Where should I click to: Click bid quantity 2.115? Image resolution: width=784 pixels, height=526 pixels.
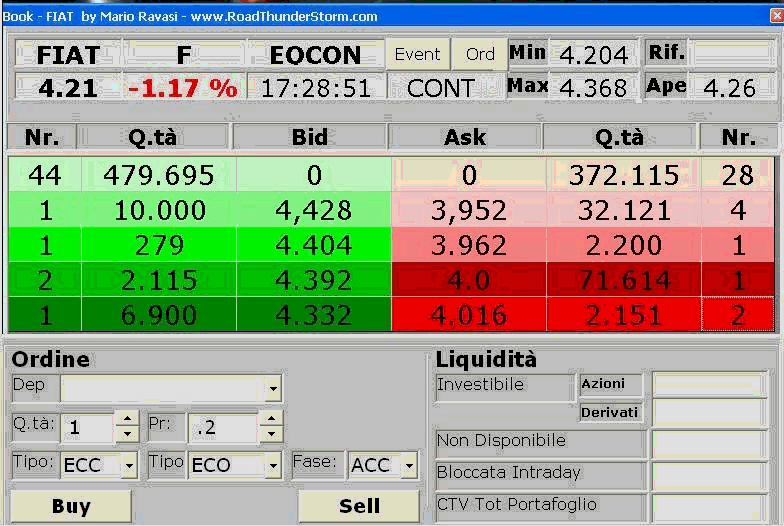pyautogui.click(x=159, y=280)
